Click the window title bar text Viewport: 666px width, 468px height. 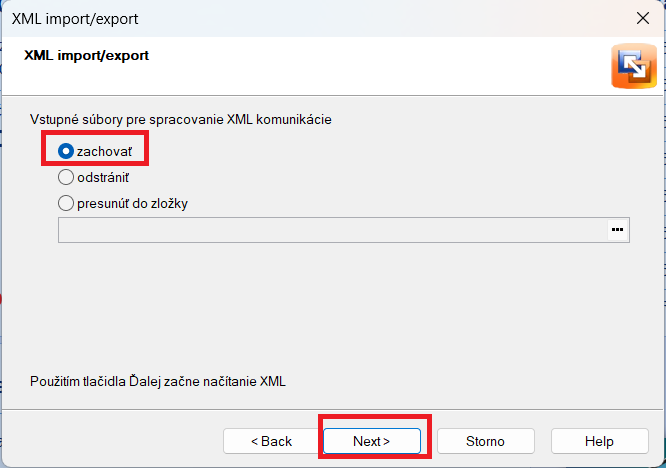point(75,19)
